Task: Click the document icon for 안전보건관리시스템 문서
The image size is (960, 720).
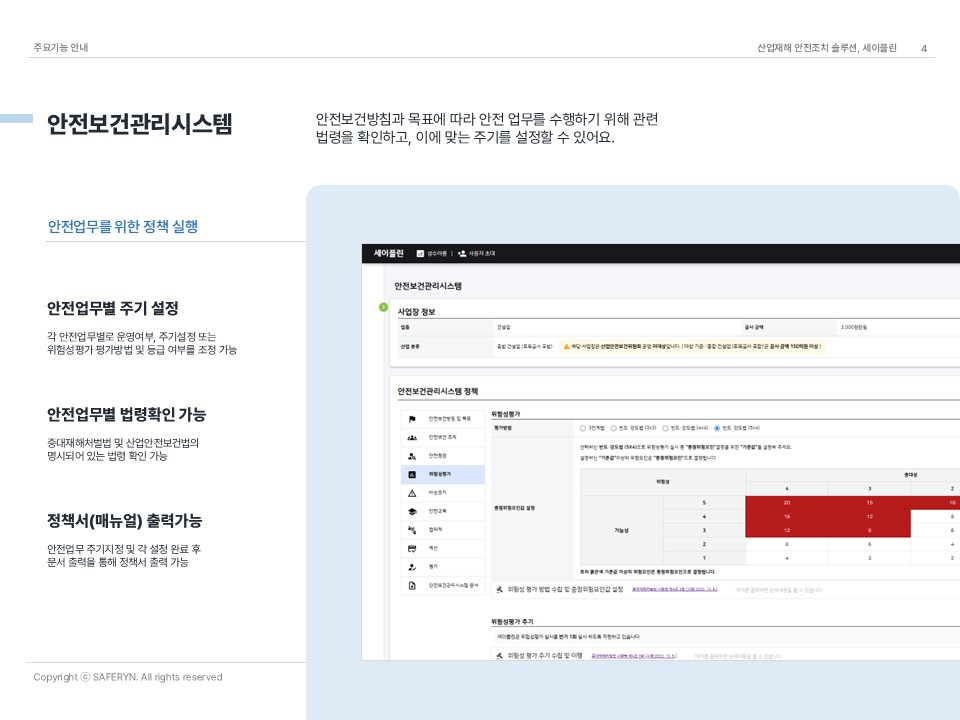Action: [x=412, y=585]
